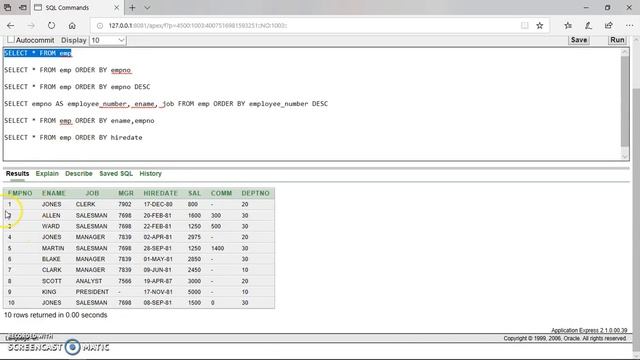Viewport: 640px width, 360px height.
Task: Click the set tabs aside icon
Action: pos(23,8)
